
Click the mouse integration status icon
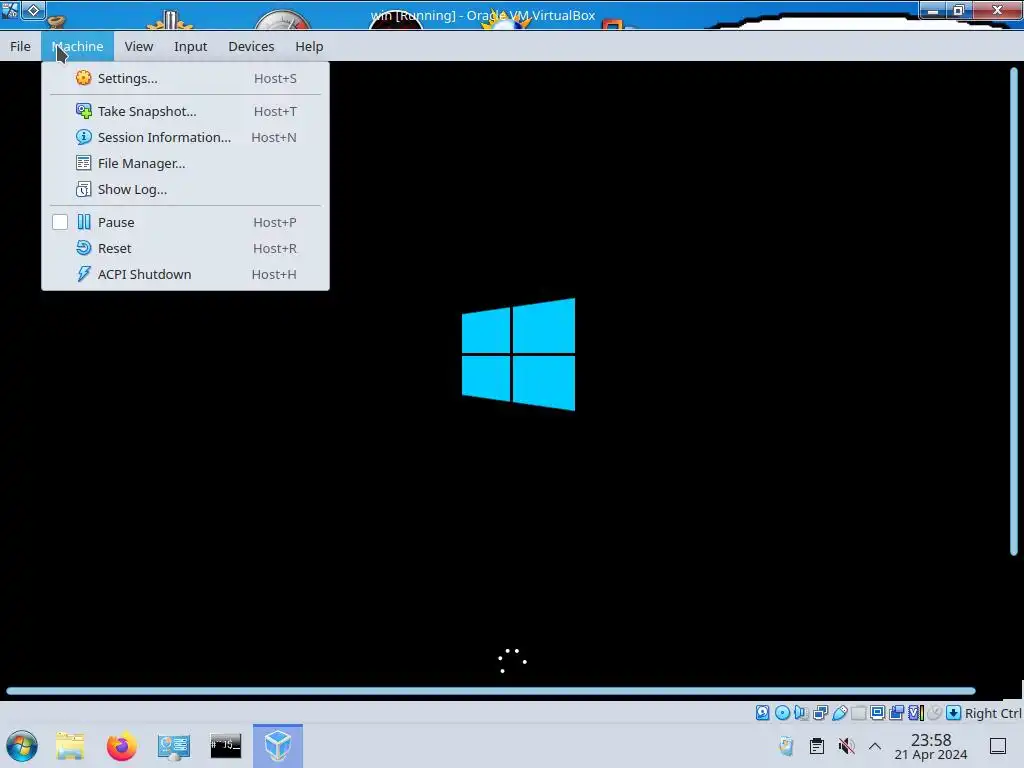tap(935, 713)
